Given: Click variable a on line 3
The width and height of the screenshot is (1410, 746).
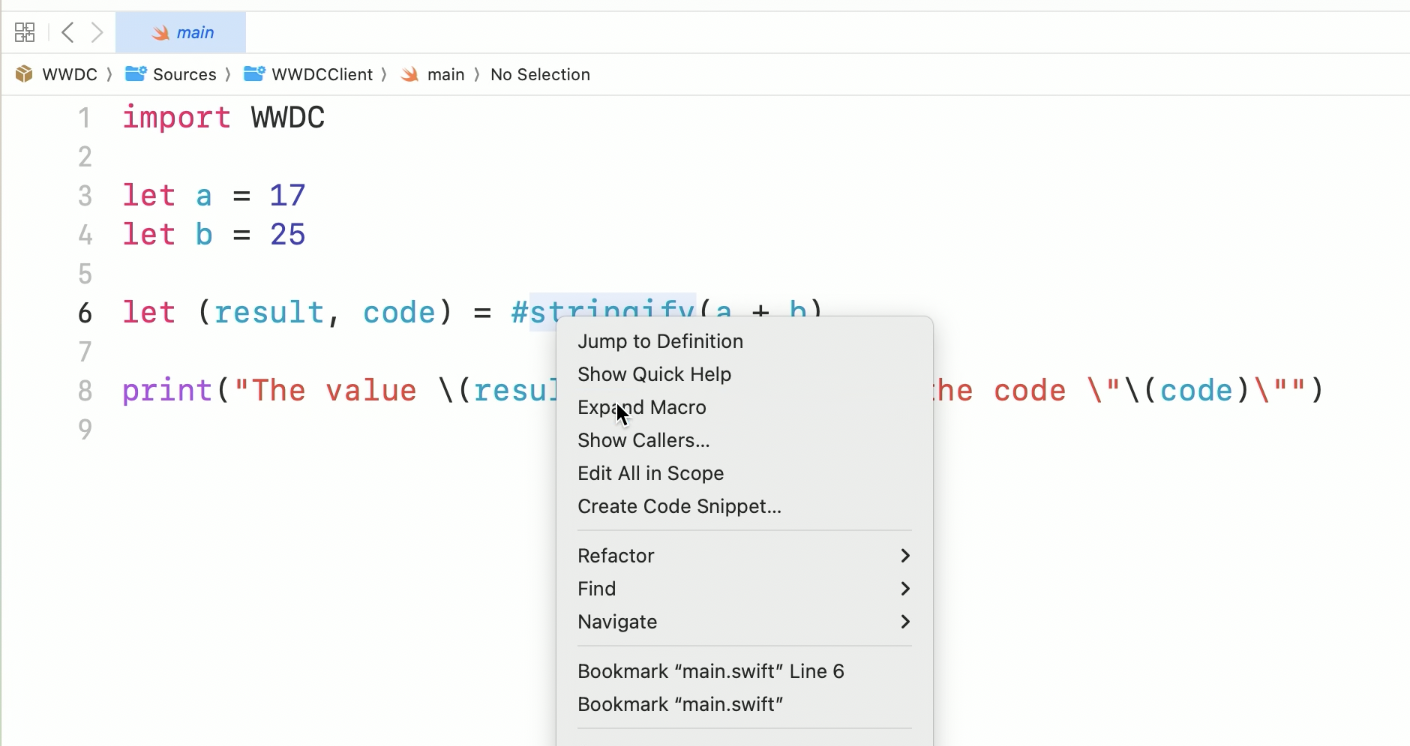Looking at the screenshot, I should 204,196.
